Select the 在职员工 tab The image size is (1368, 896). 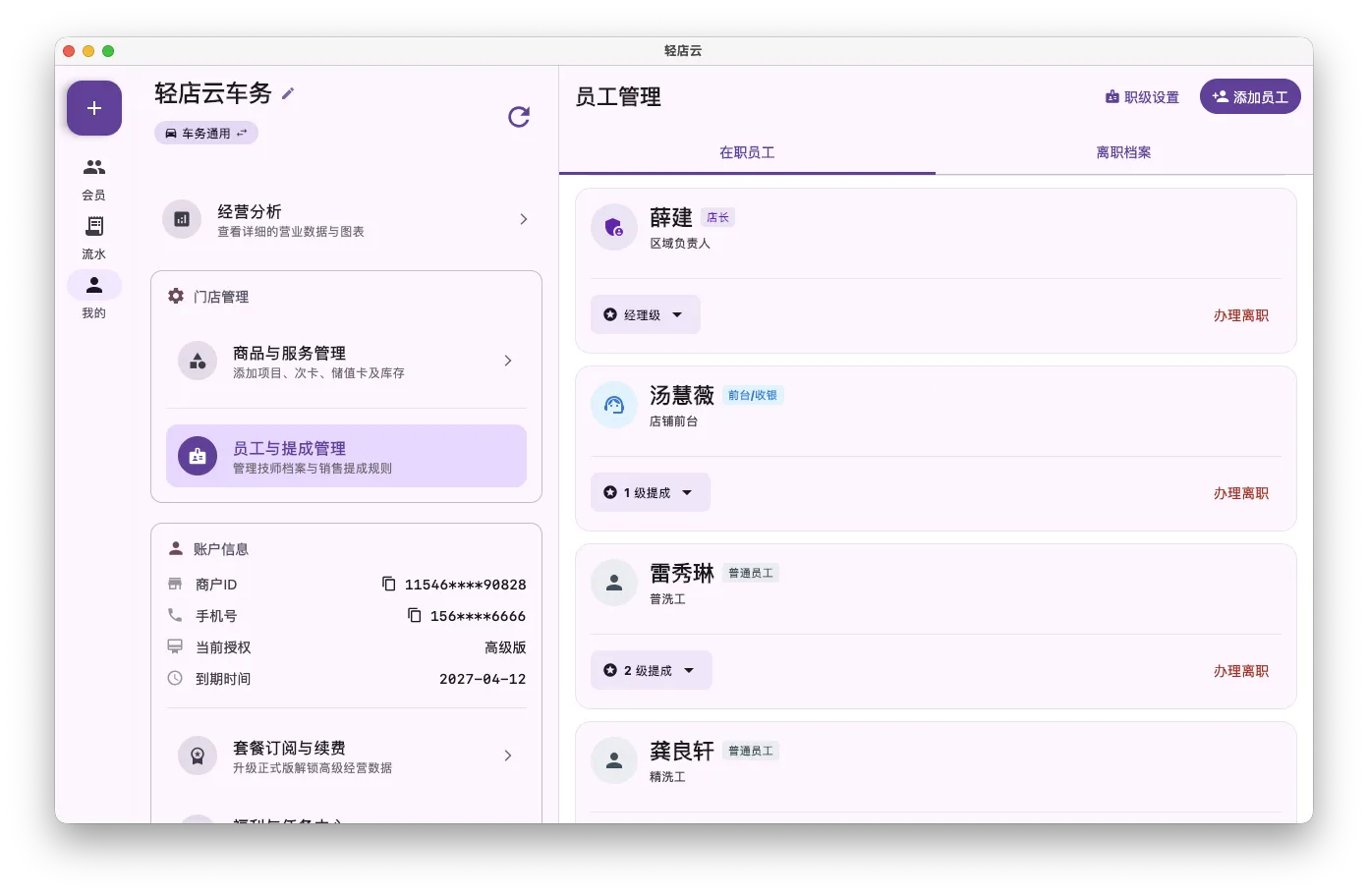tap(747, 152)
